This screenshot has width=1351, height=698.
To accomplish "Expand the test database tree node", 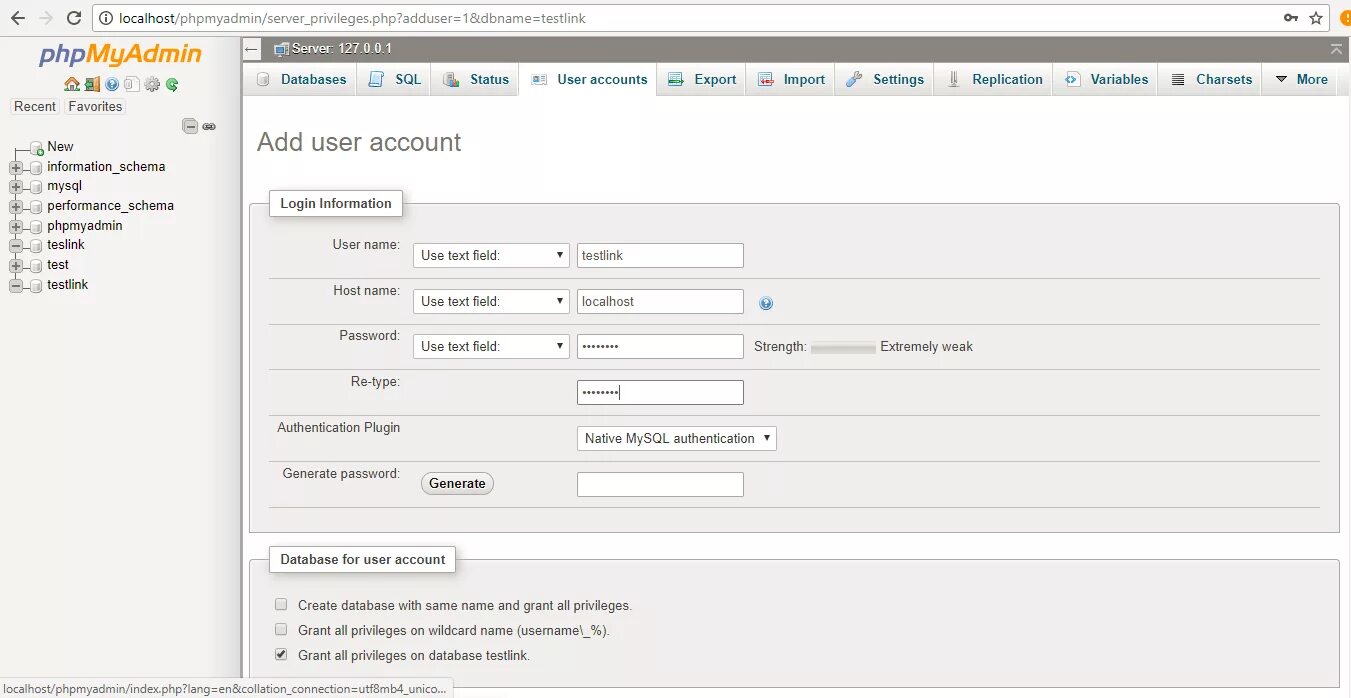I will (x=16, y=265).
